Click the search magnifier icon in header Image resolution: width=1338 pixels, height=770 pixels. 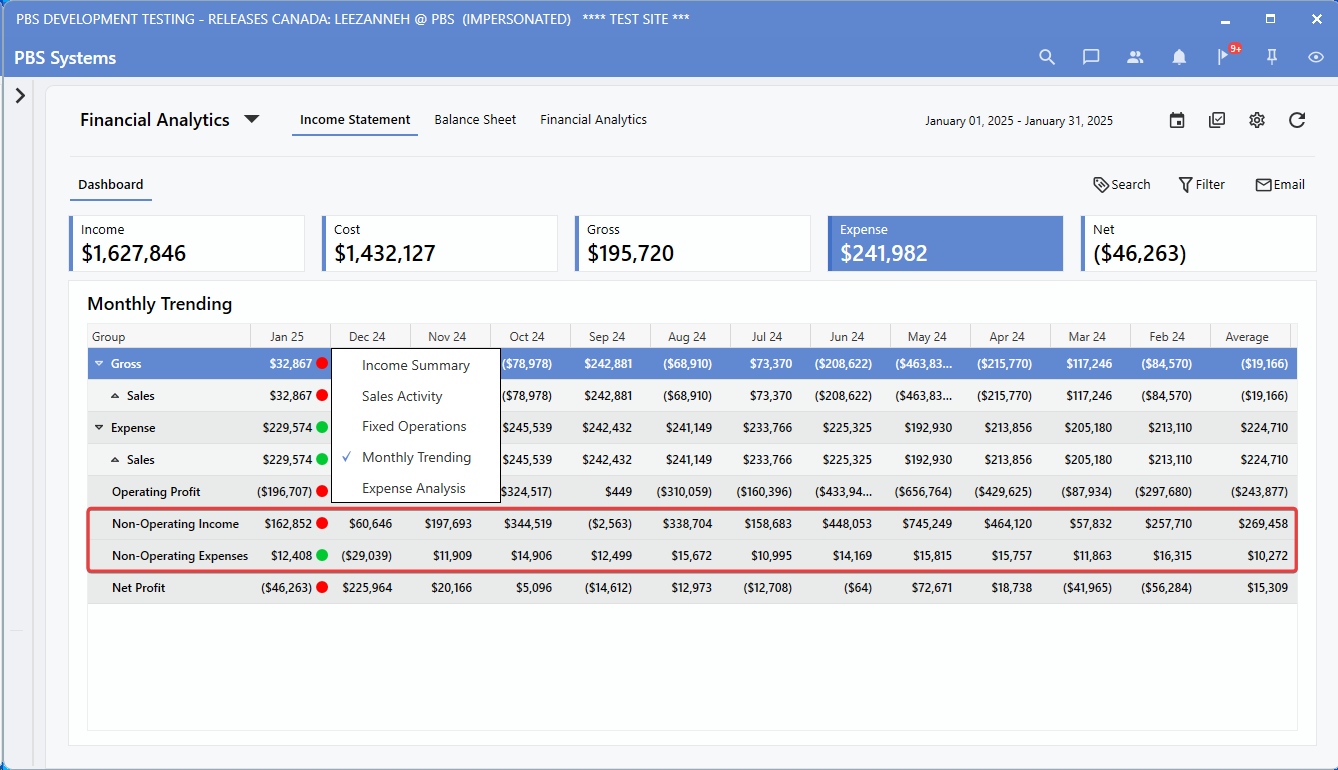(x=1047, y=58)
